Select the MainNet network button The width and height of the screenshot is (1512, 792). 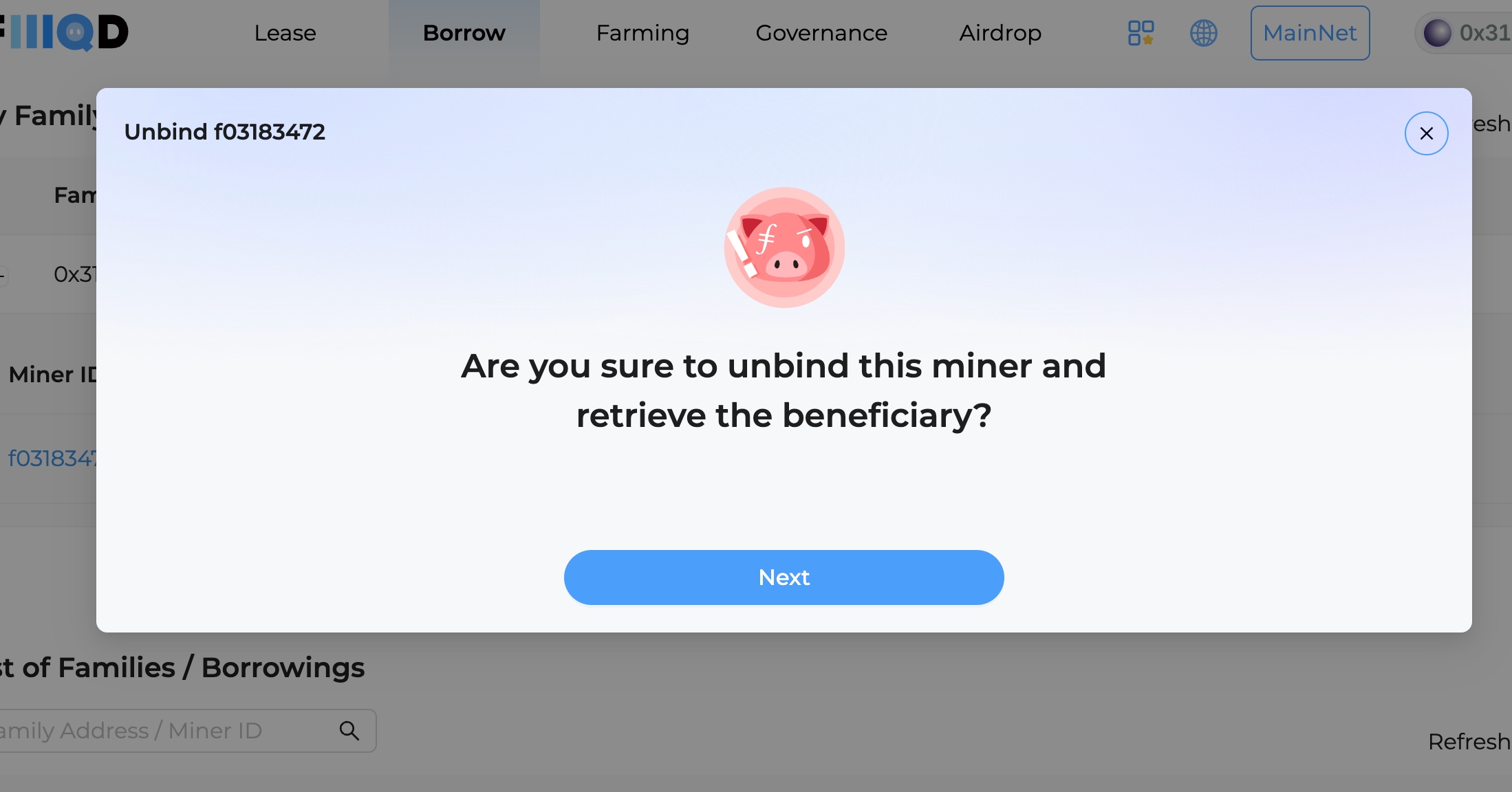coord(1310,33)
